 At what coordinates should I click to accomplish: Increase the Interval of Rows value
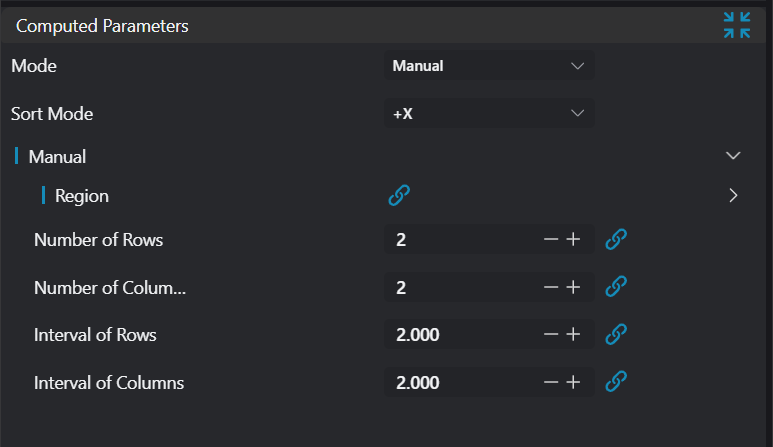(574, 334)
